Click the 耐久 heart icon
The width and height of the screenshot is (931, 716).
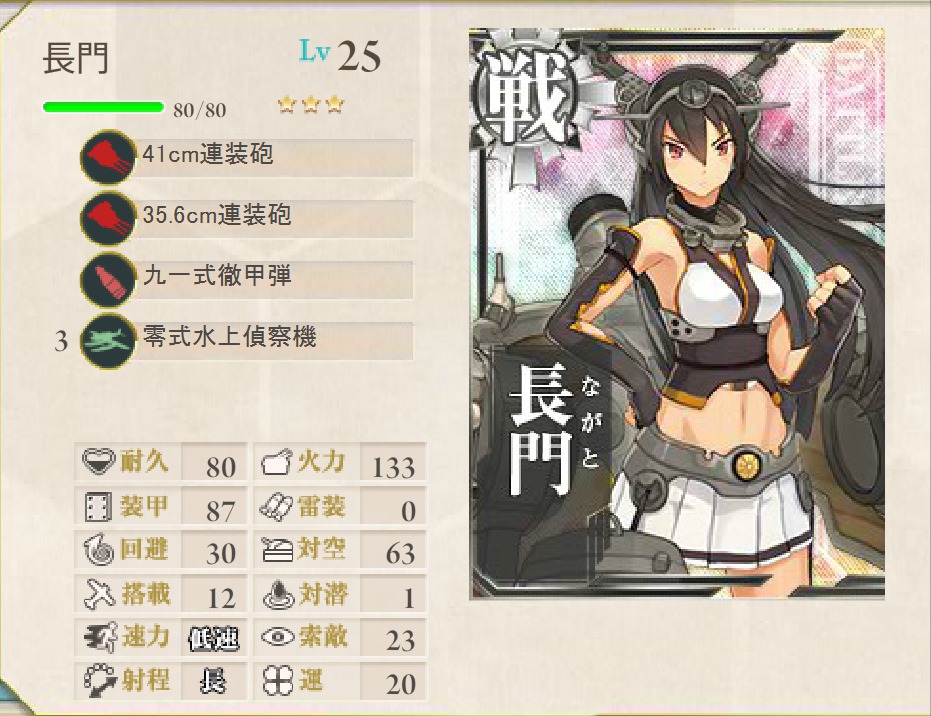click(98, 461)
